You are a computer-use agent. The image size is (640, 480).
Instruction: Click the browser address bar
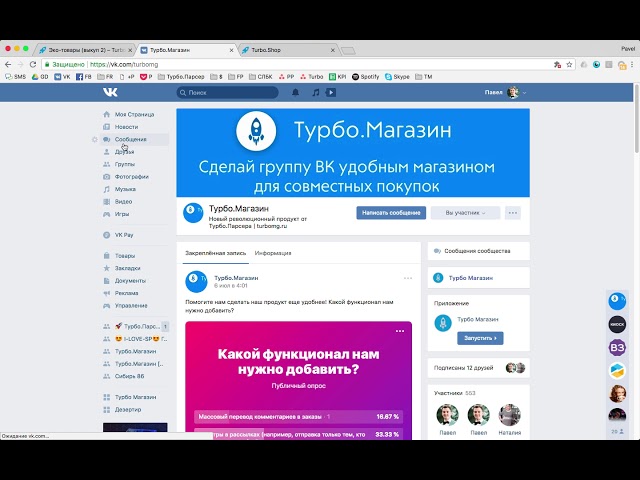298,64
